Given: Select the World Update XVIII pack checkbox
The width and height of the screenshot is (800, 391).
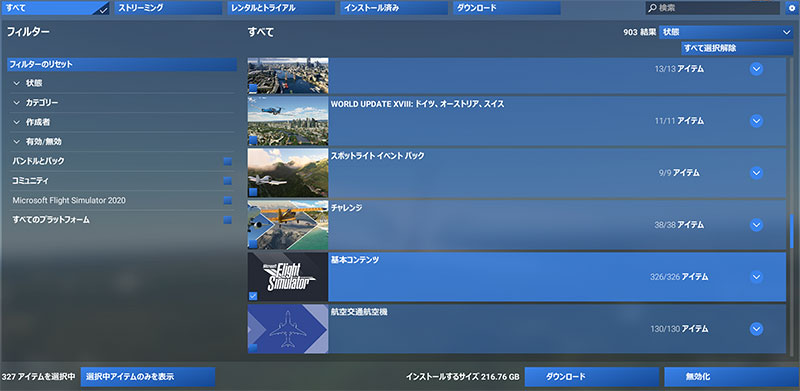Looking at the screenshot, I should (x=253, y=140).
